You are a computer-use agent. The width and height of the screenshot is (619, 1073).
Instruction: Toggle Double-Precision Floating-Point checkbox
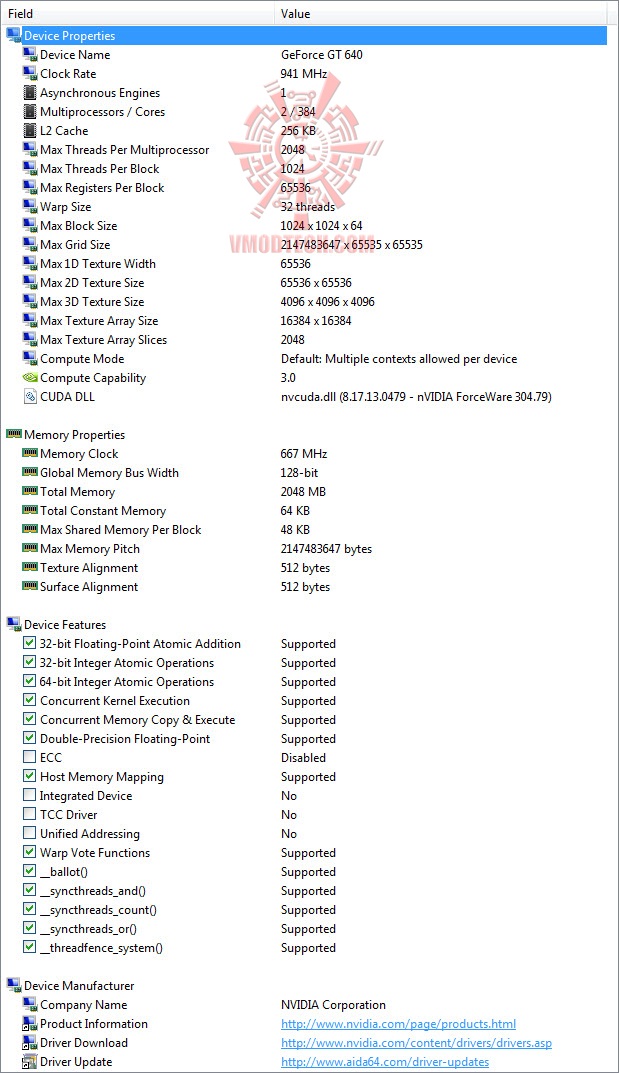click(29, 738)
